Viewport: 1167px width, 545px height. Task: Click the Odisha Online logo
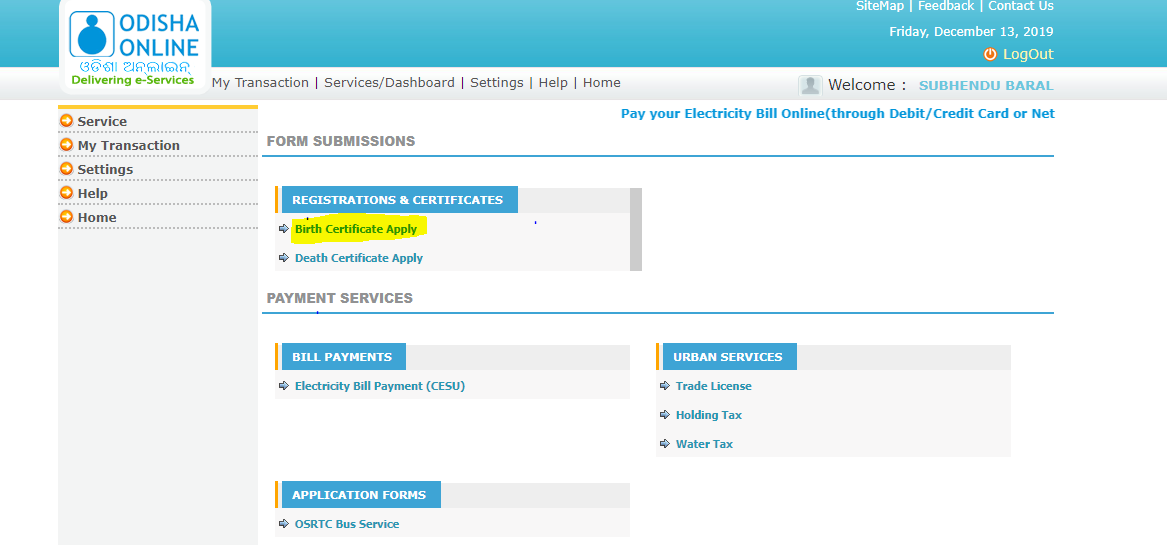[134, 46]
